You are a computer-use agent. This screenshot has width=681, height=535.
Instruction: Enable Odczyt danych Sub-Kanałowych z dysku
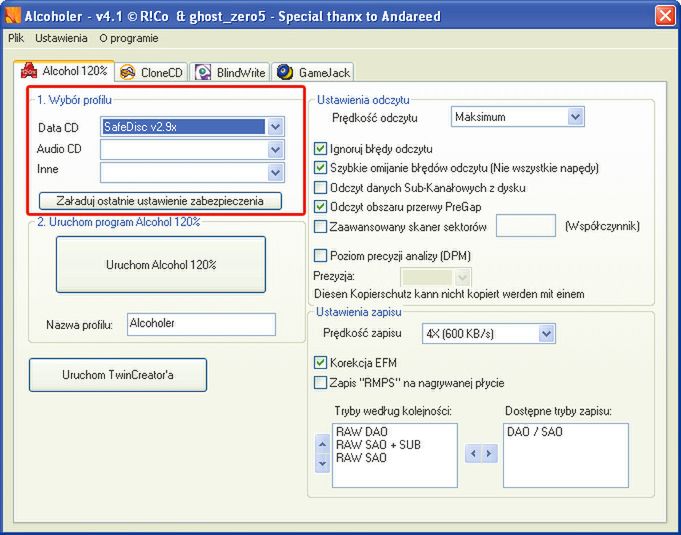(x=320, y=188)
